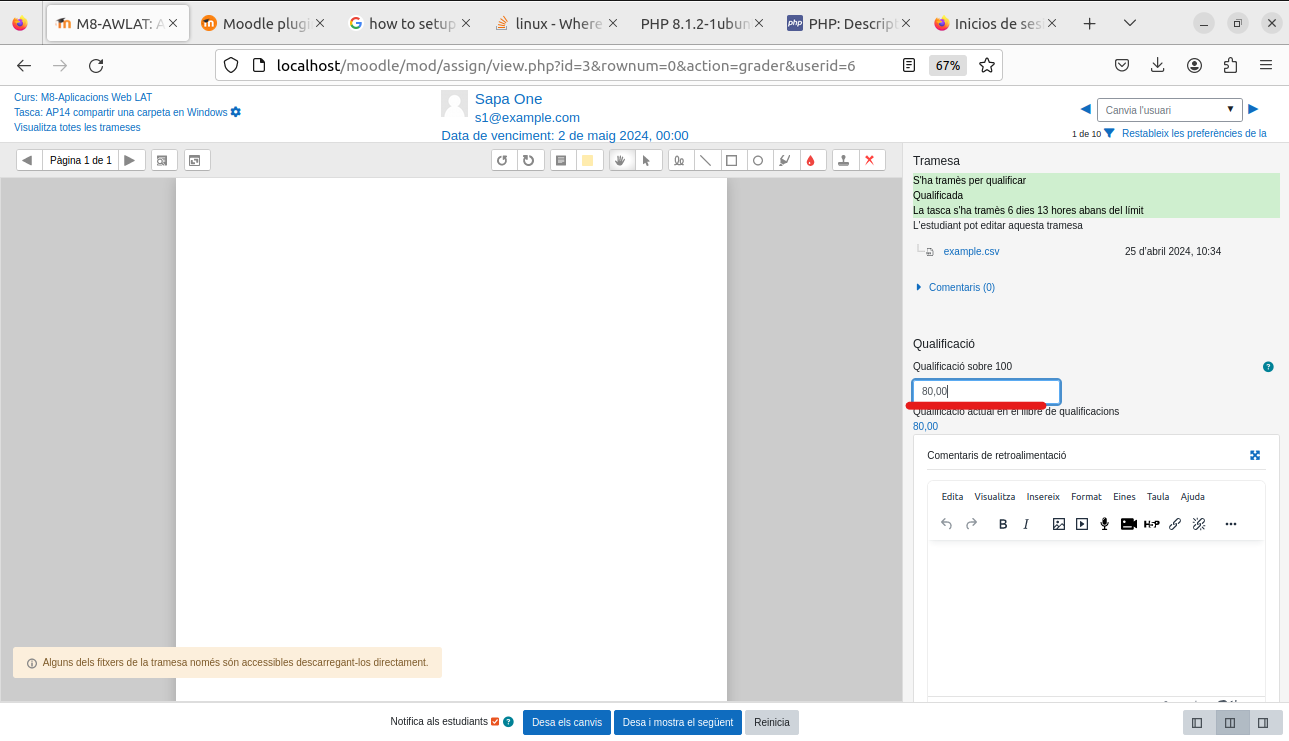Screen dimensions: 1289x741
Task: Select the rectangle annotation tool
Action: tap(733, 159)
